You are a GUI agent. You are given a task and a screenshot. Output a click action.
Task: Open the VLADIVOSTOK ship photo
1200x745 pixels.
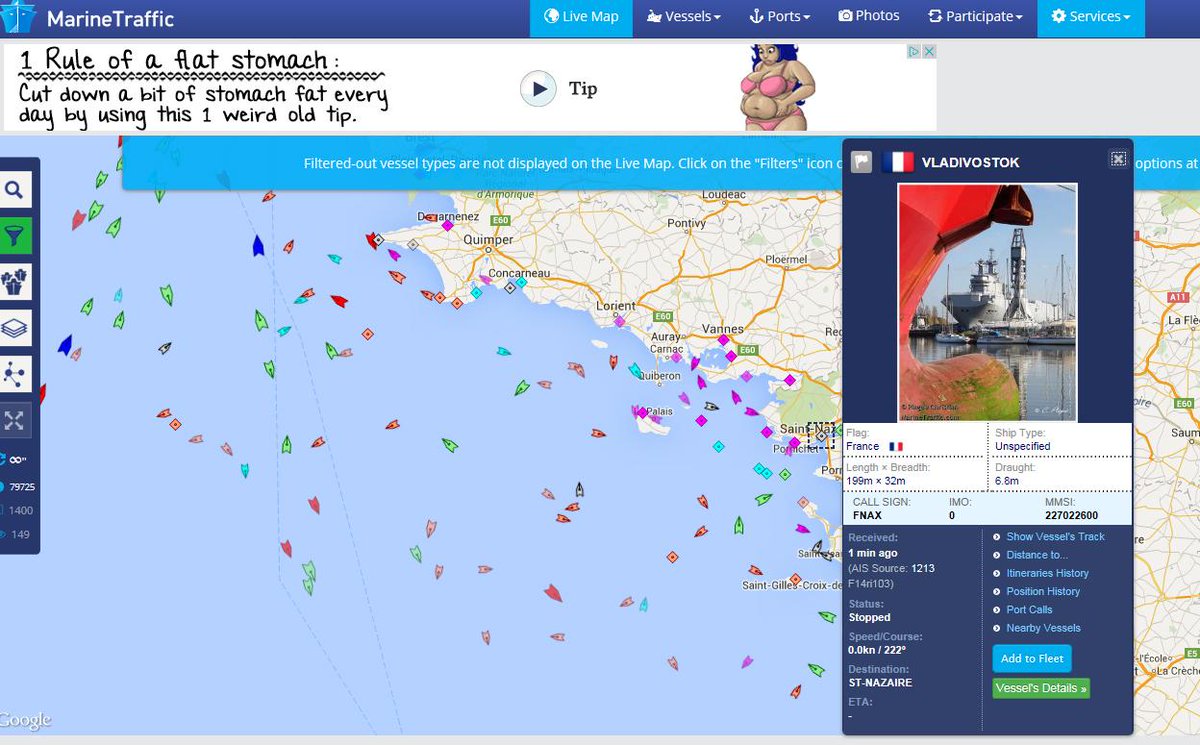point(987,303)
